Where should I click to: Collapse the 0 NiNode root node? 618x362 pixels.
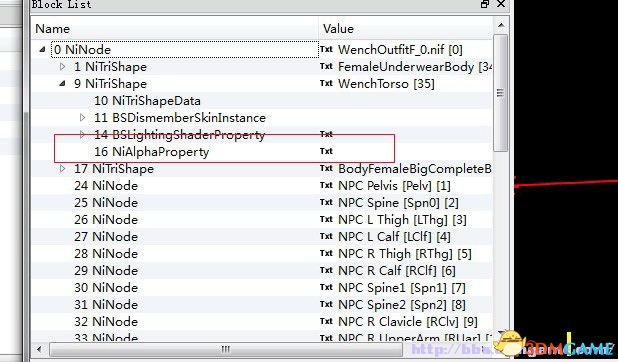[42, 50]
